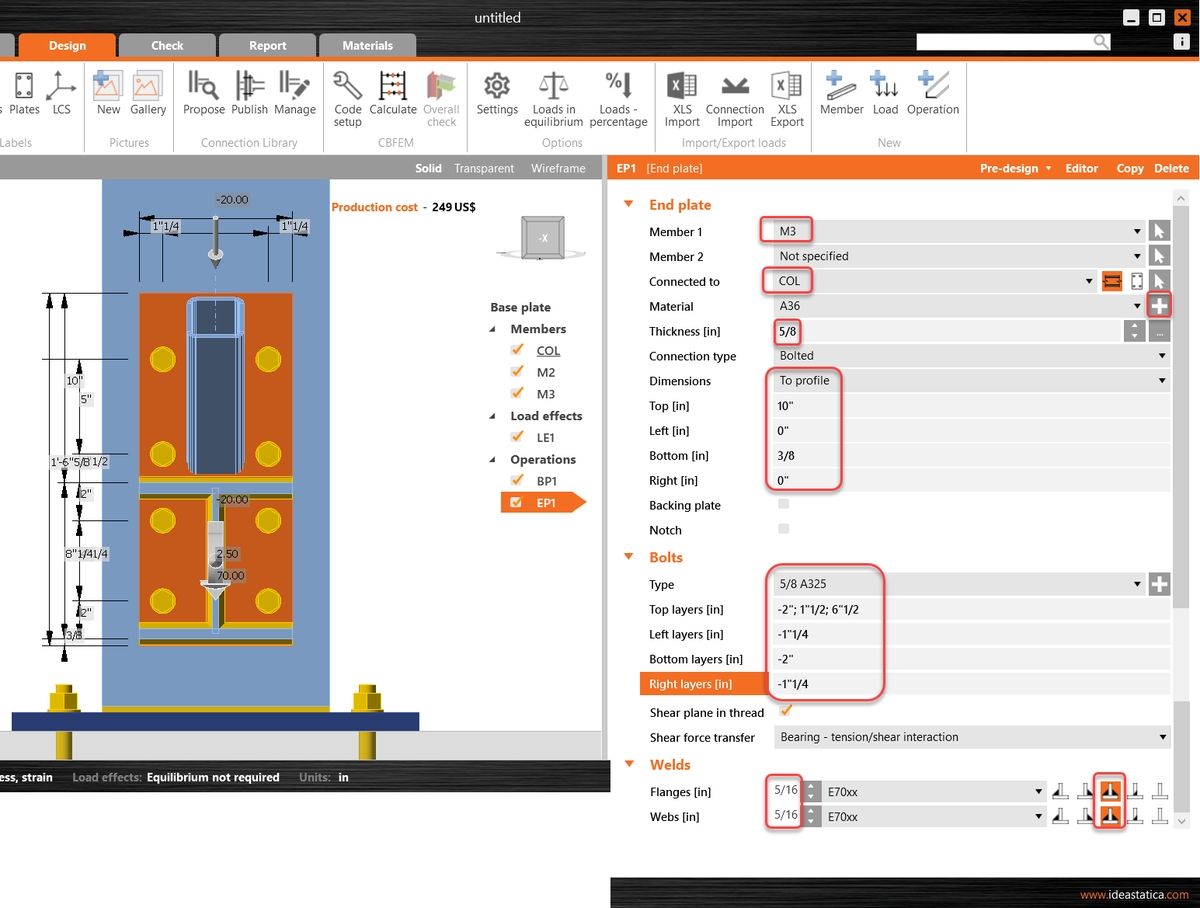Click the Loads in equilibrium icon
Image resolution: width=1200 pixels, height=908 pixels.
coord(553,95)
